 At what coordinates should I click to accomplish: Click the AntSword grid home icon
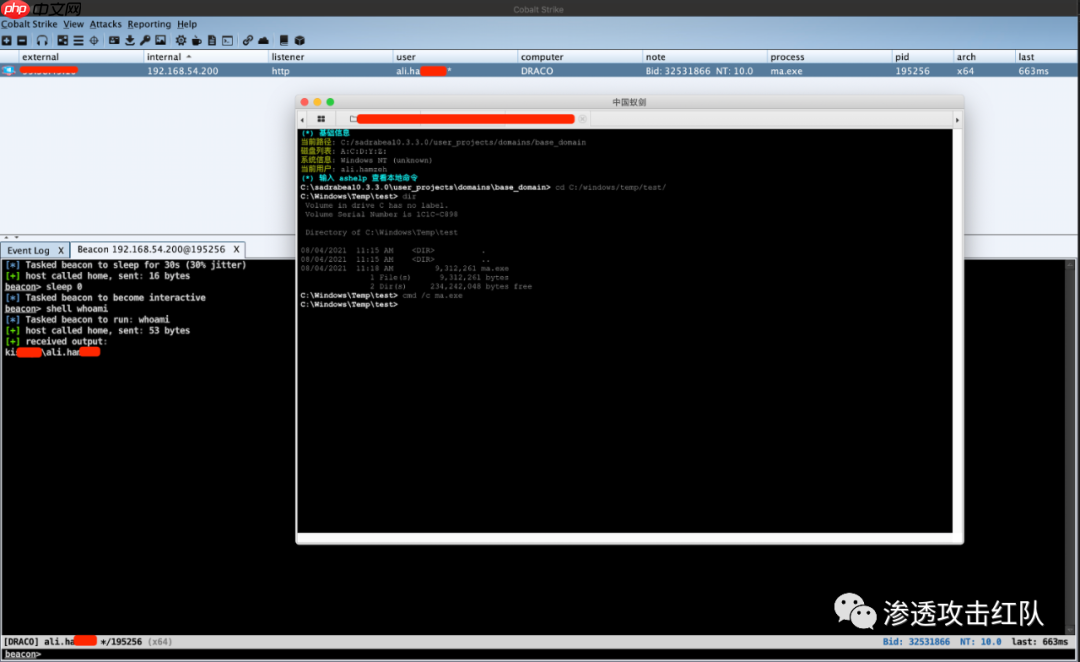[x=321, y=119]
